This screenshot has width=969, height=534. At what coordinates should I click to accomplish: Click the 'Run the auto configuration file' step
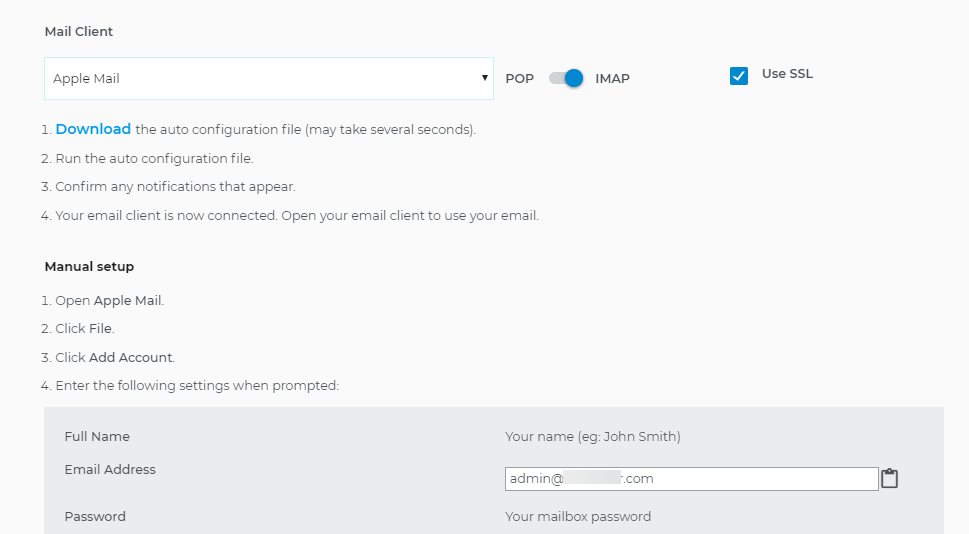[154, 158]
